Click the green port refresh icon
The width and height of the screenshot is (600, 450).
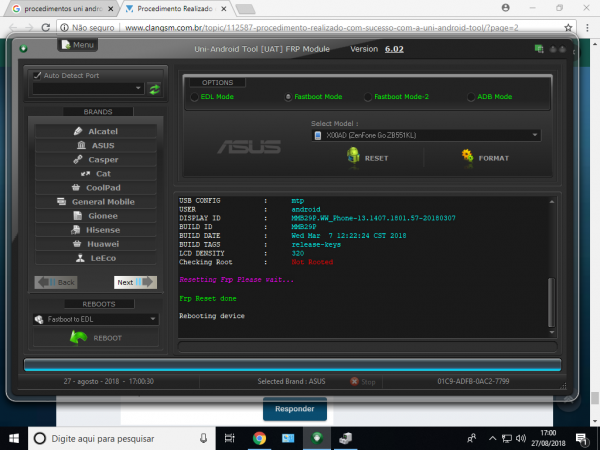154,89
